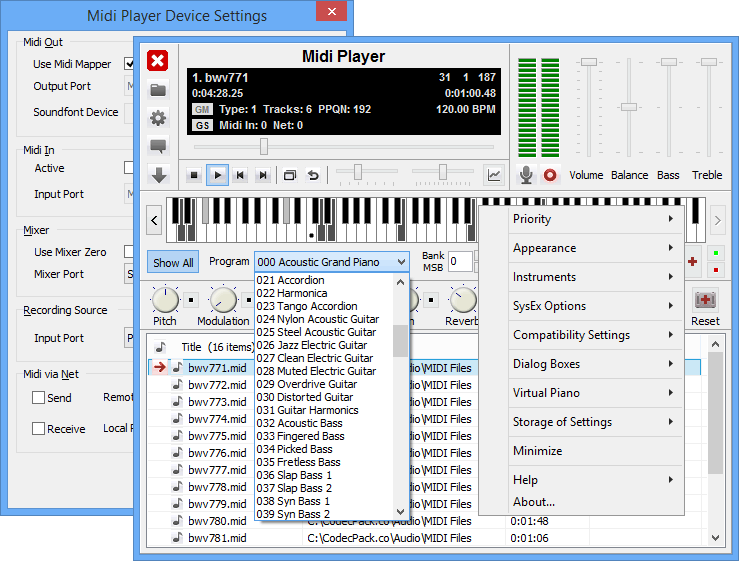
Task: Toggle the Use Midi Mapper checkbox
Action: click(129, 64)
